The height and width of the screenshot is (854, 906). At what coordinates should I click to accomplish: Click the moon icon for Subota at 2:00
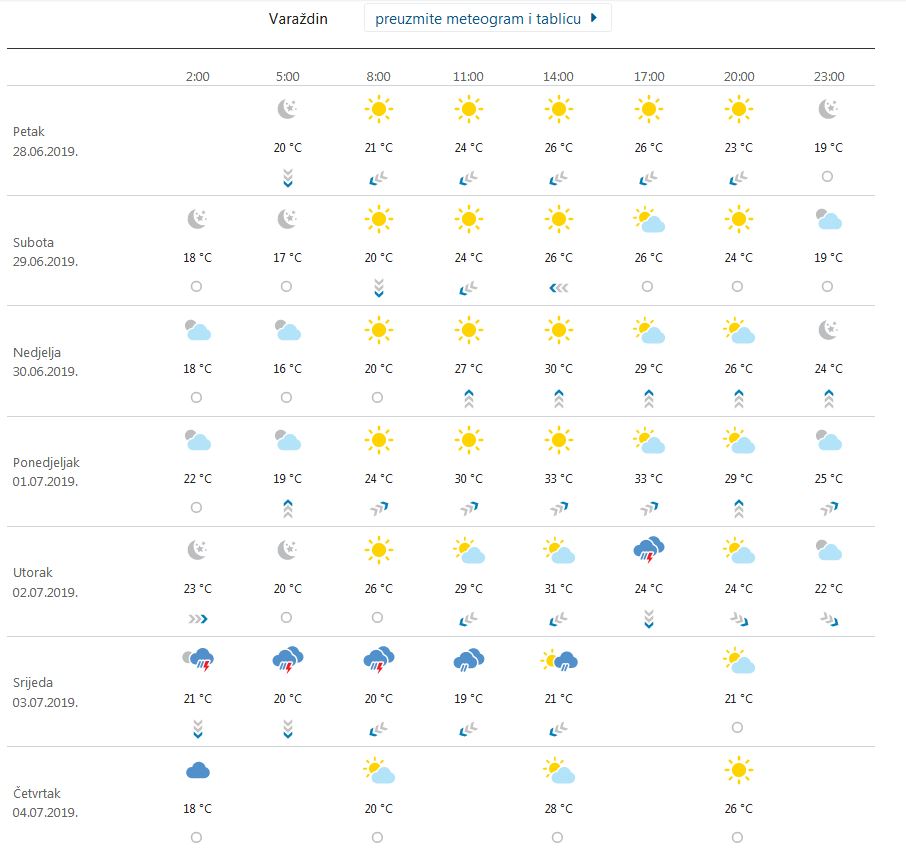point(197,220)
